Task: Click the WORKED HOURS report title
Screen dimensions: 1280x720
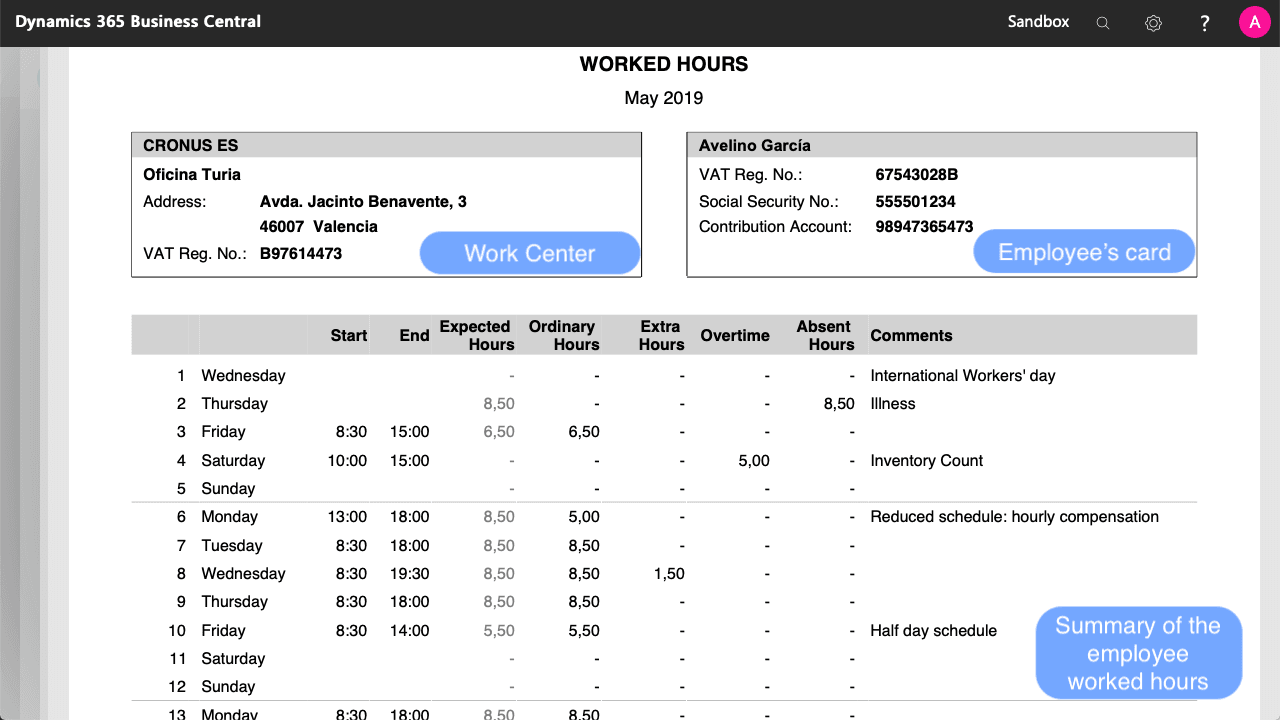Action: click(664, 64)
